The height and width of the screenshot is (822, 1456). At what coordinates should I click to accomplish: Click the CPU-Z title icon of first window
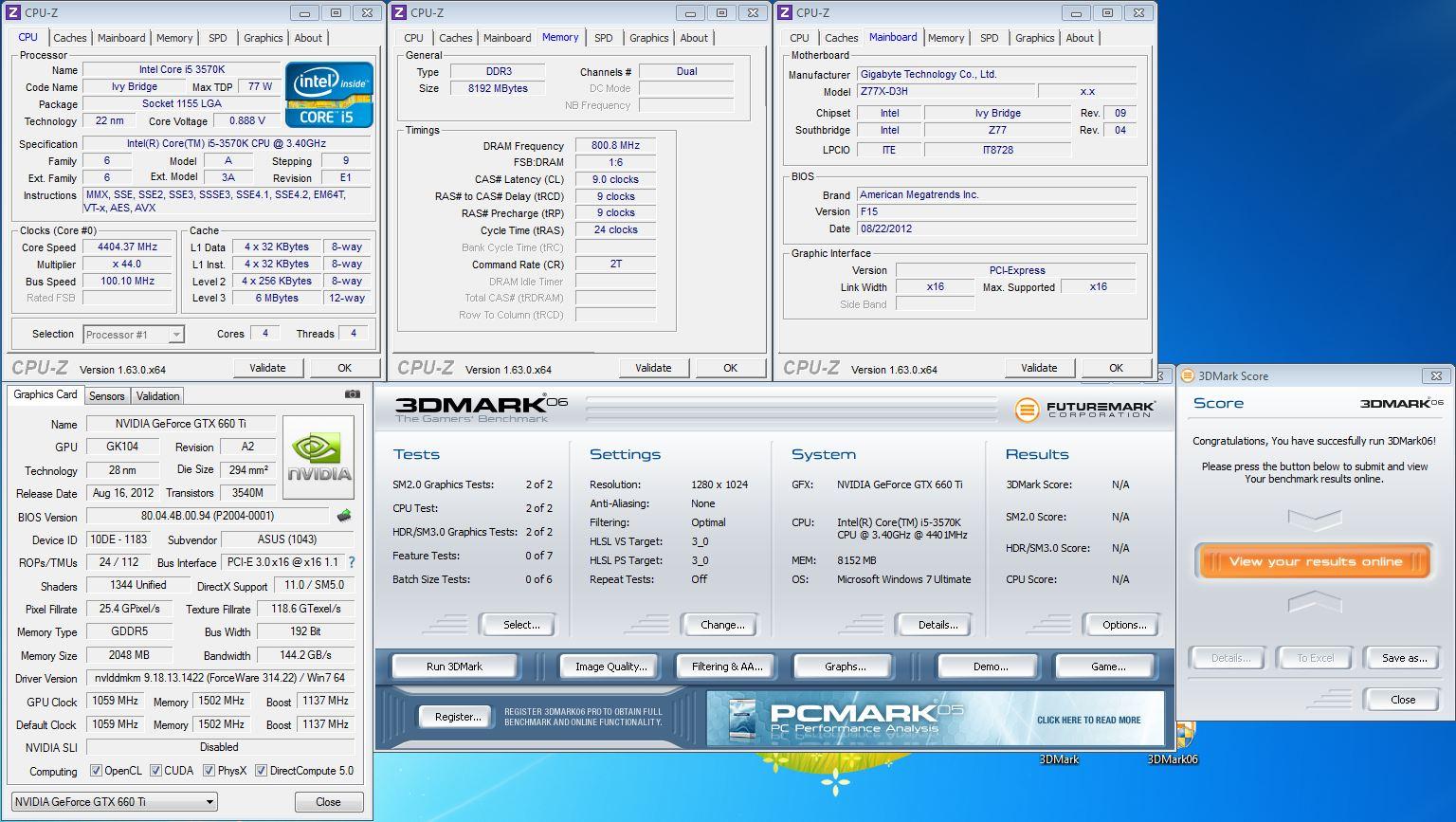14,12
